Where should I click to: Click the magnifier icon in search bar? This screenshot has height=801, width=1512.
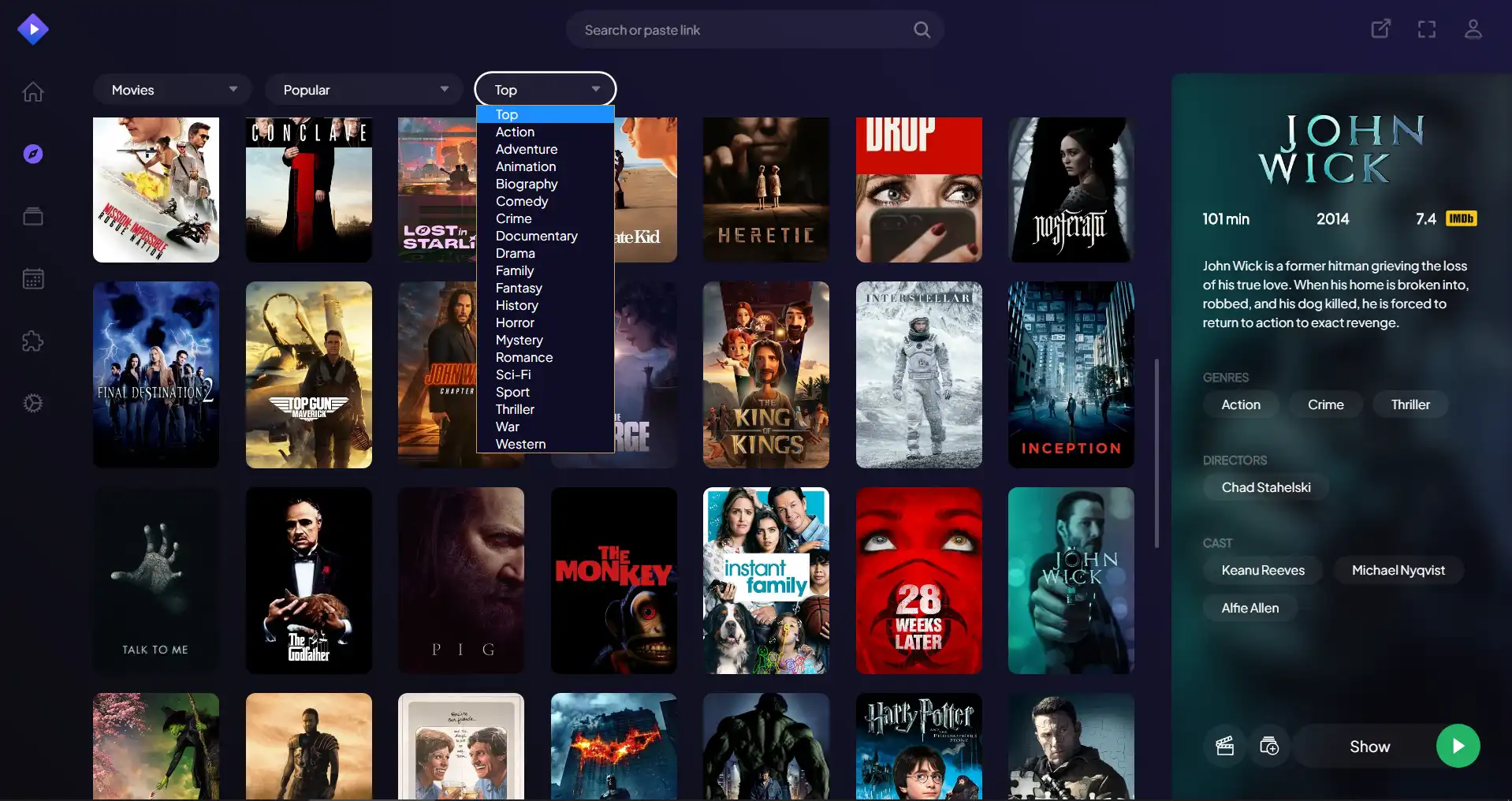point(922,30)
